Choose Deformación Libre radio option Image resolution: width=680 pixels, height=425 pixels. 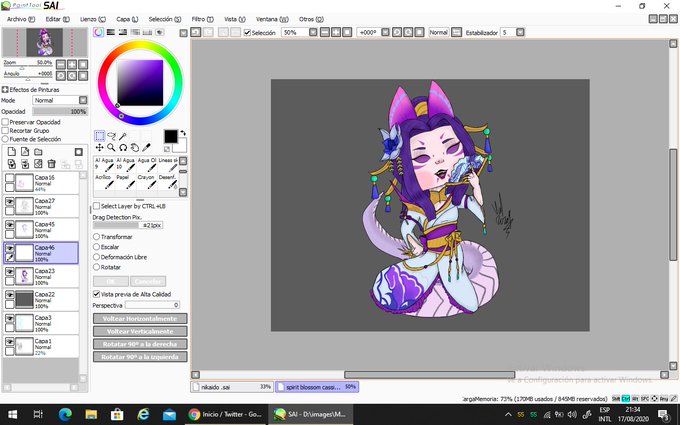coord(97,257)
